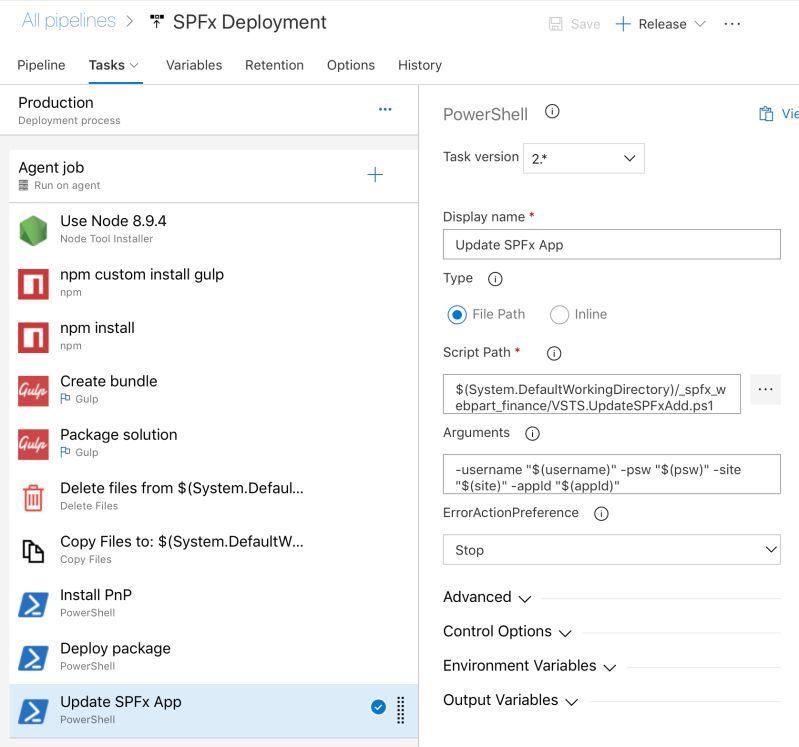Select the Create bundle task
Image resolution: width=799 pixels, height=747 pixels.
point(214,390)
